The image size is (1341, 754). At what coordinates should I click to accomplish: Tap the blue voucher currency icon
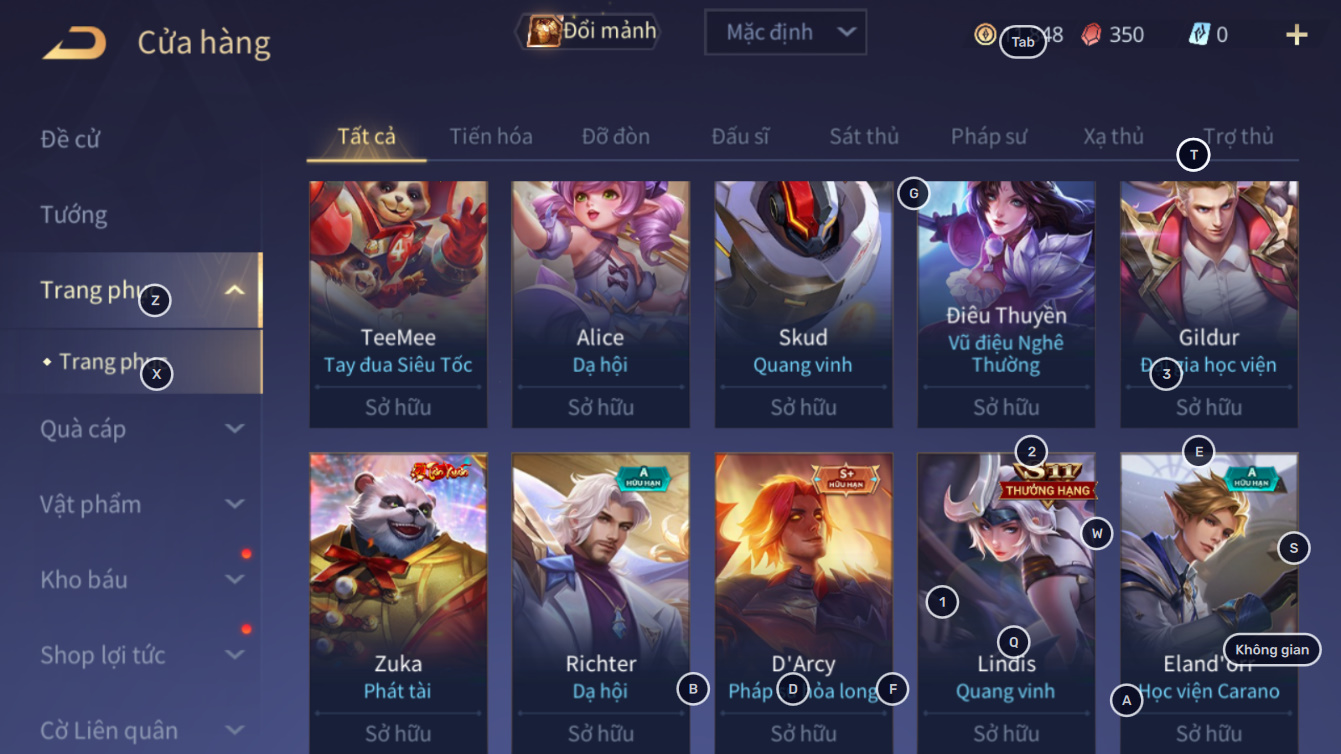point(1199,34)
